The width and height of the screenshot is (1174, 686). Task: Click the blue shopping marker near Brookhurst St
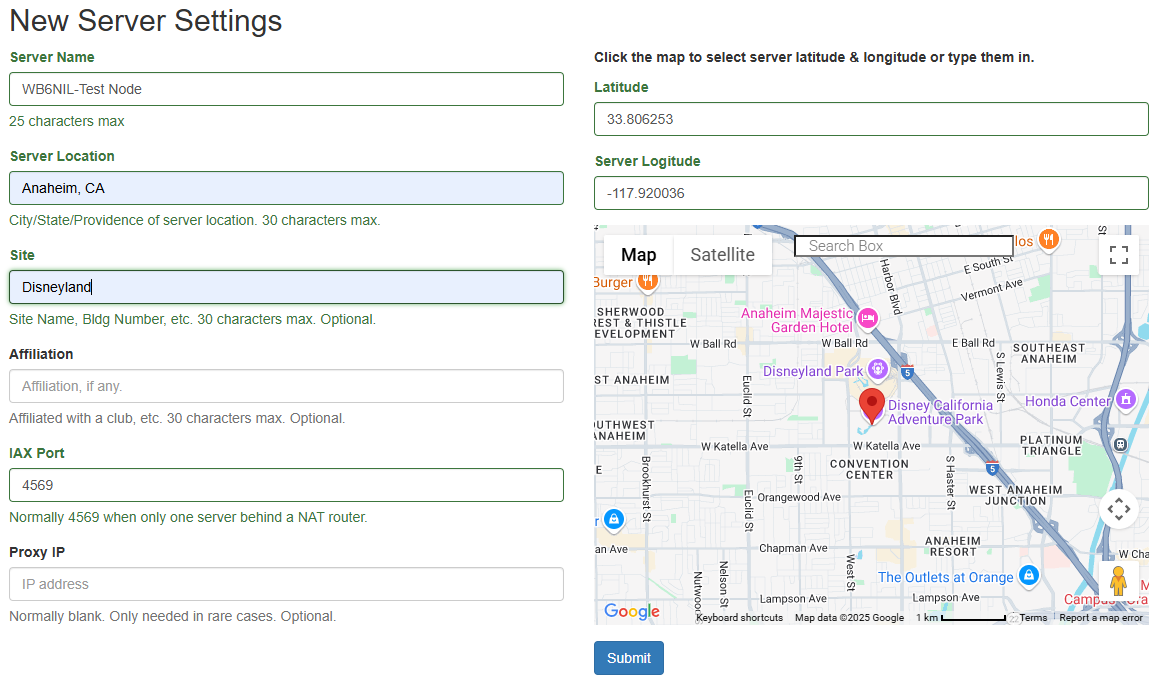click(614, 518)
